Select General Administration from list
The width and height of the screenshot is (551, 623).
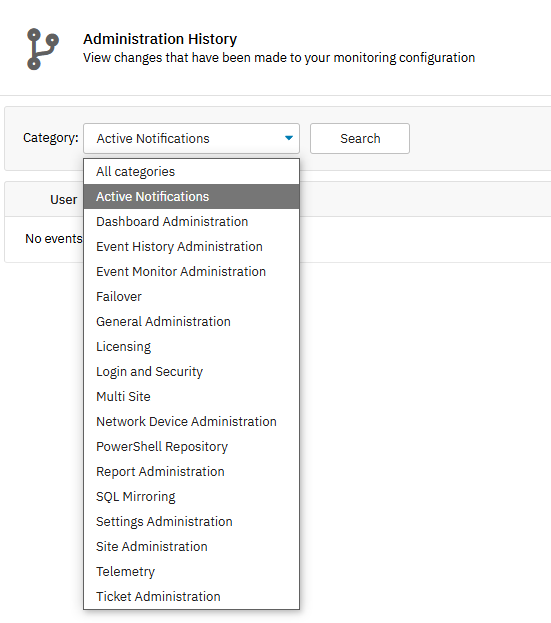pos(191,321)
